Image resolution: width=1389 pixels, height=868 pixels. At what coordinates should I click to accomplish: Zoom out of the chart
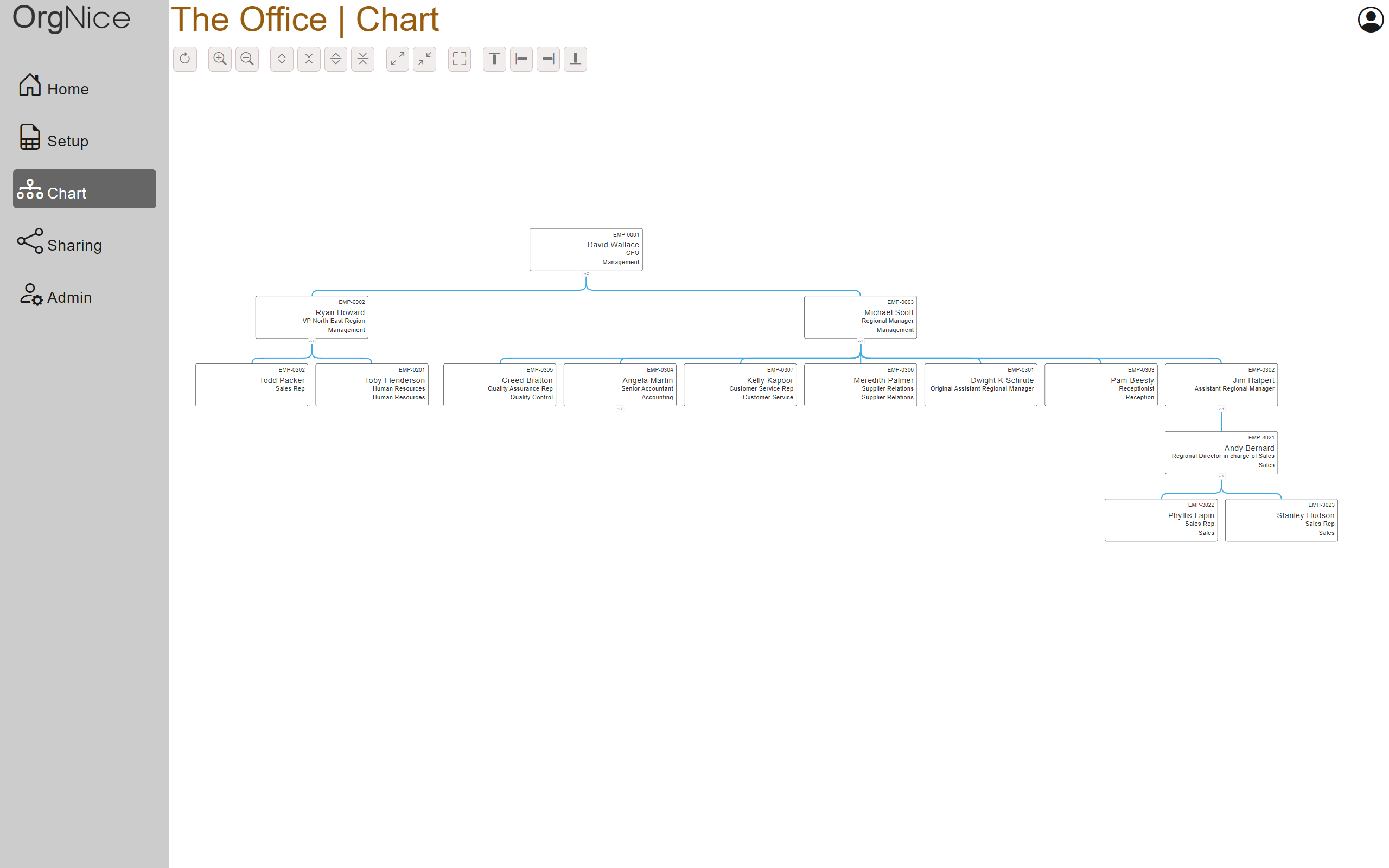coord(247,59)
